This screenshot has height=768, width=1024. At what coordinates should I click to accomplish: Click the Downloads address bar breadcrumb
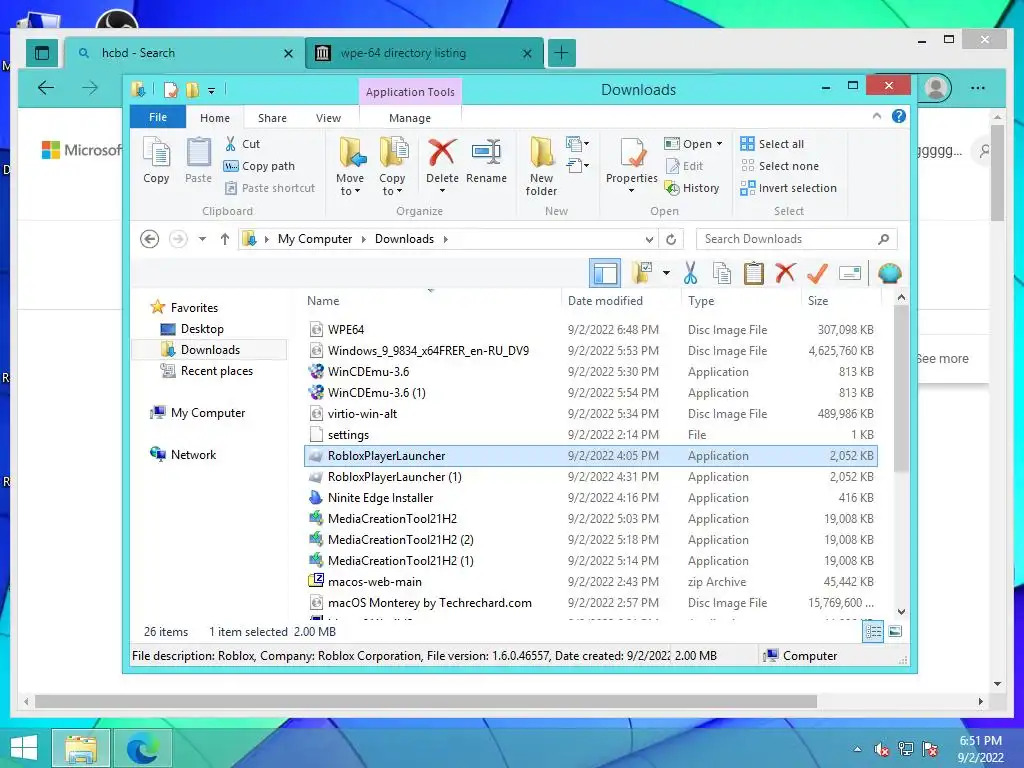click(404, 239)
